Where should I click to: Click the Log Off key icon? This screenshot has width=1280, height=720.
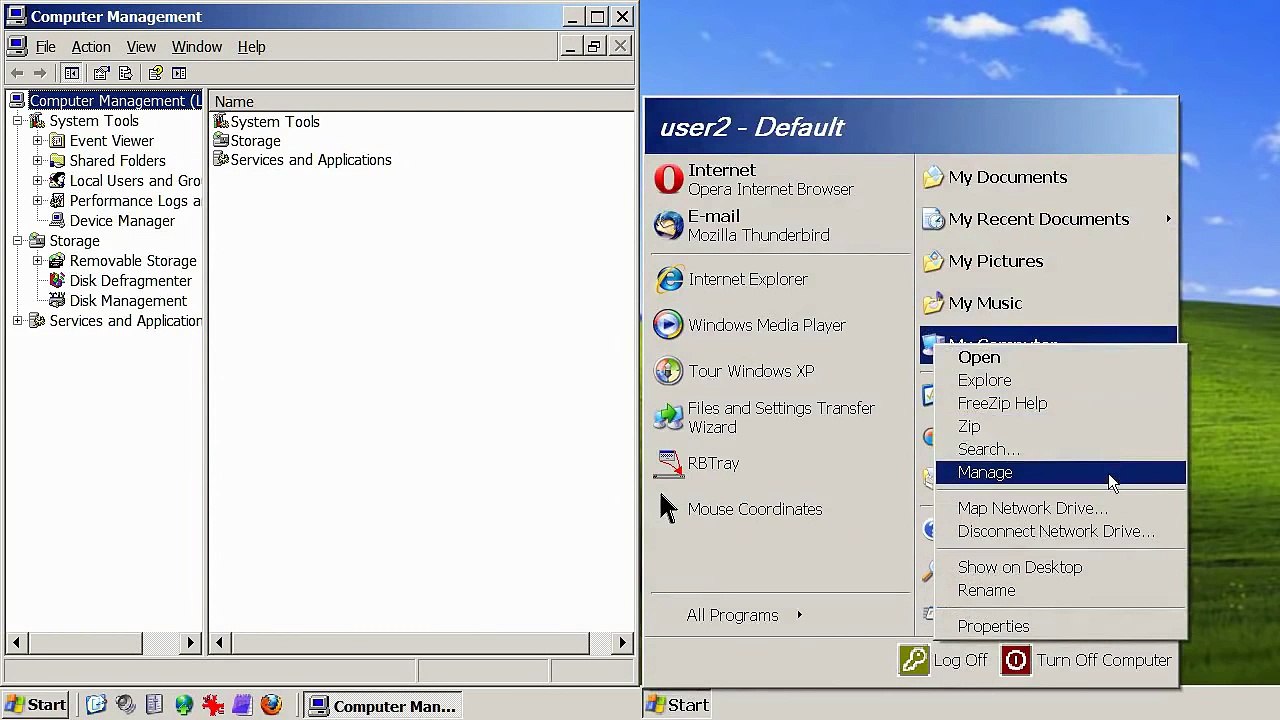pos(914,660)
